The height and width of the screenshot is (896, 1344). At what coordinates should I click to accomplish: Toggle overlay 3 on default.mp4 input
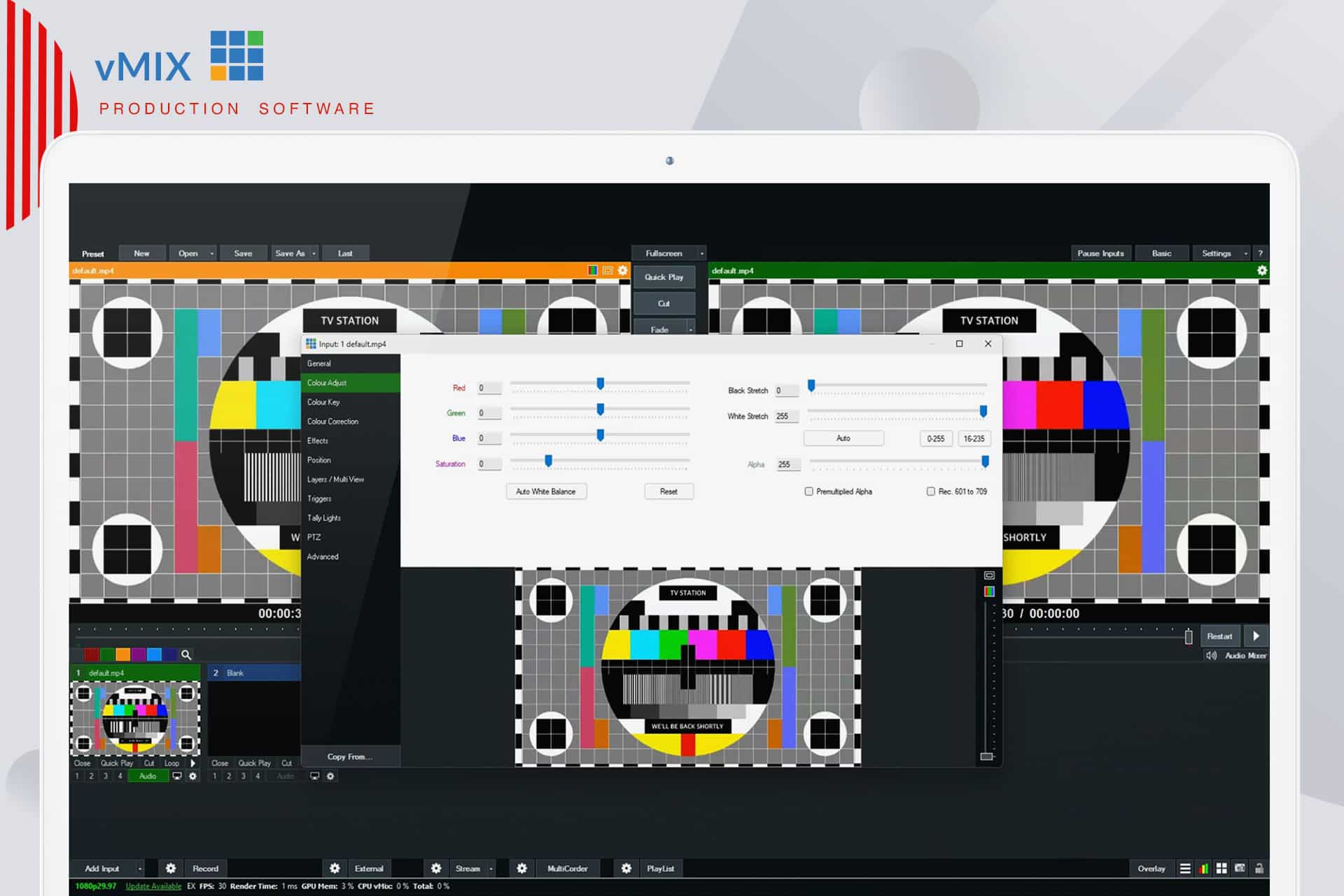[106, 776]
